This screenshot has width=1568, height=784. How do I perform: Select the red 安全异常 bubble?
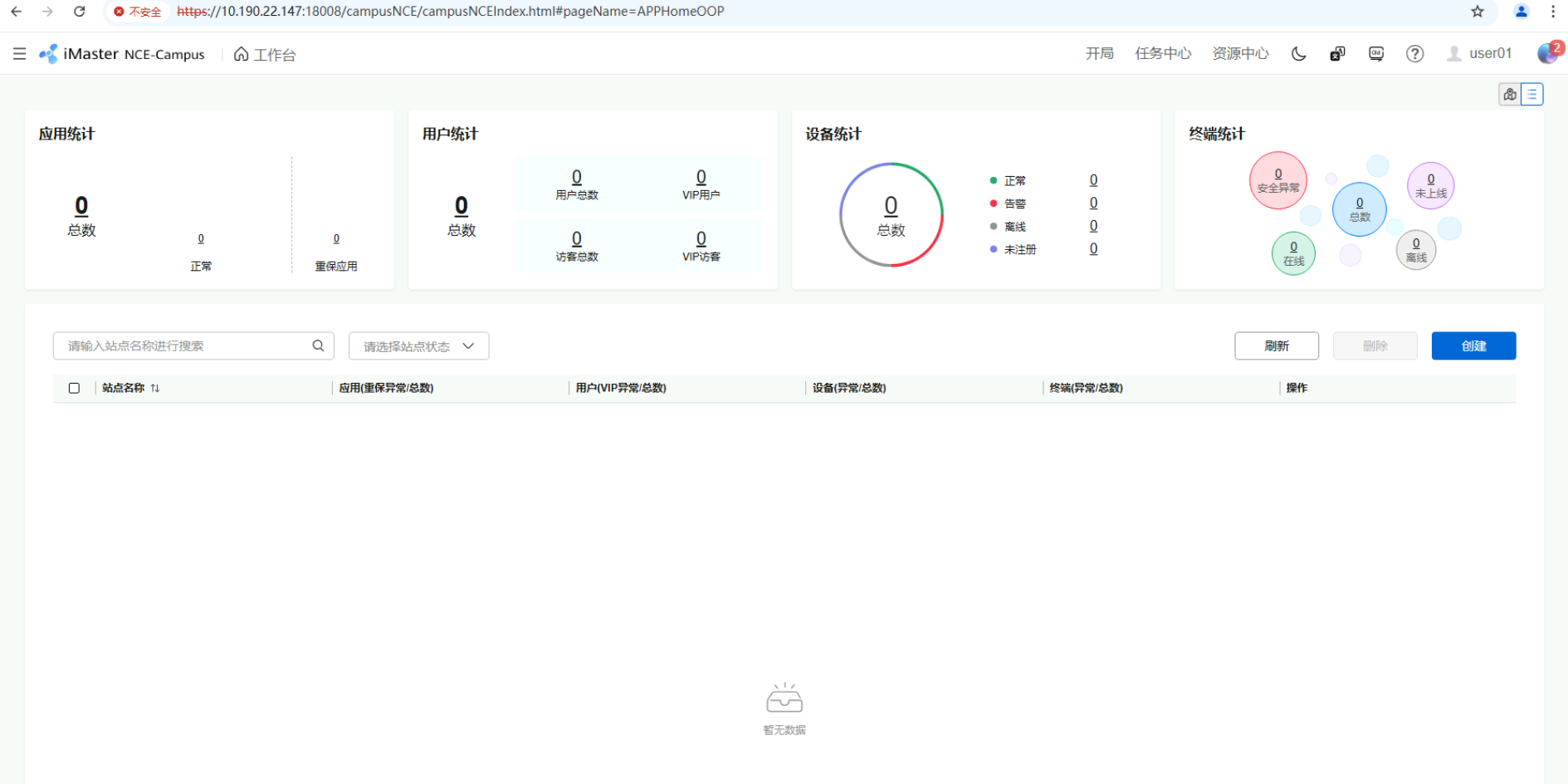[1277, 181]
